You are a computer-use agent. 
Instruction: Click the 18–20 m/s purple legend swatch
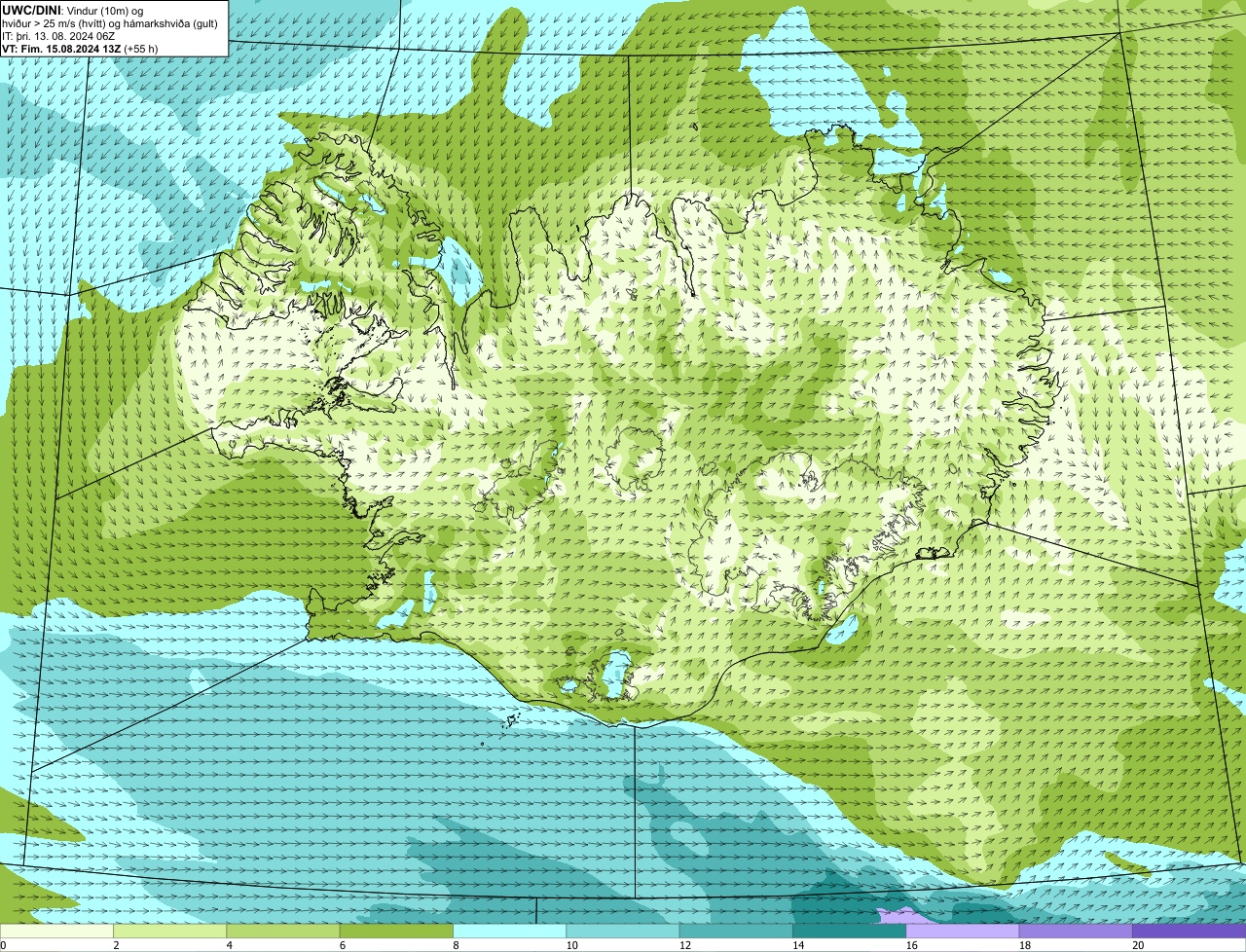pyautogui.click(x=1076, y=932)
